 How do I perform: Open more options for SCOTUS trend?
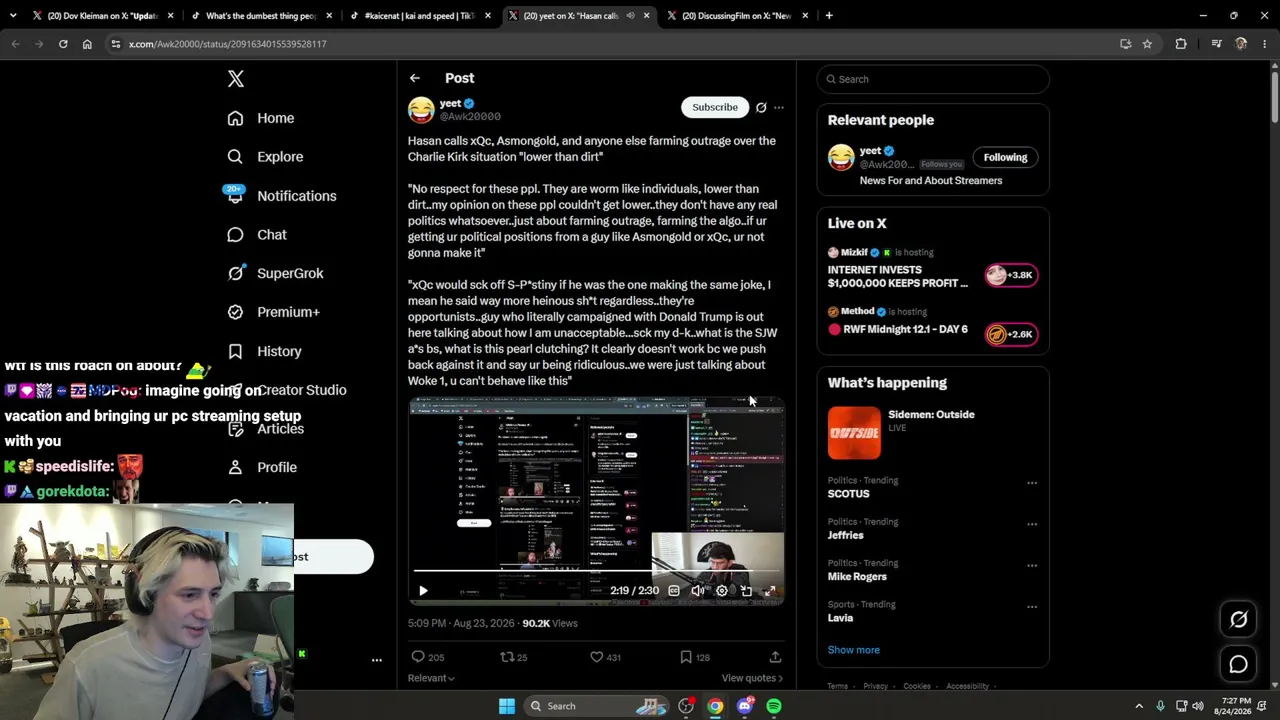[x=1032, y=483]
